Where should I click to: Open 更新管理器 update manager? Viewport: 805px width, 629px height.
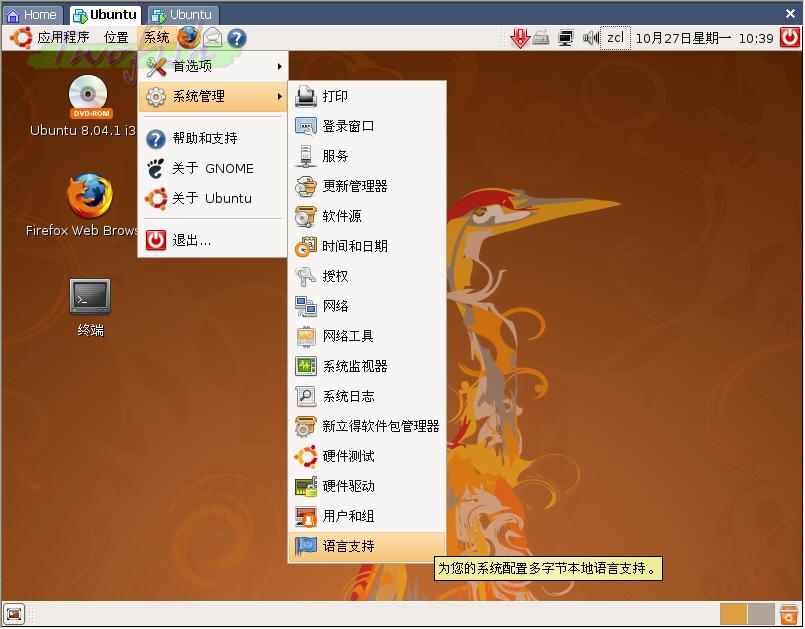[367, 186]
